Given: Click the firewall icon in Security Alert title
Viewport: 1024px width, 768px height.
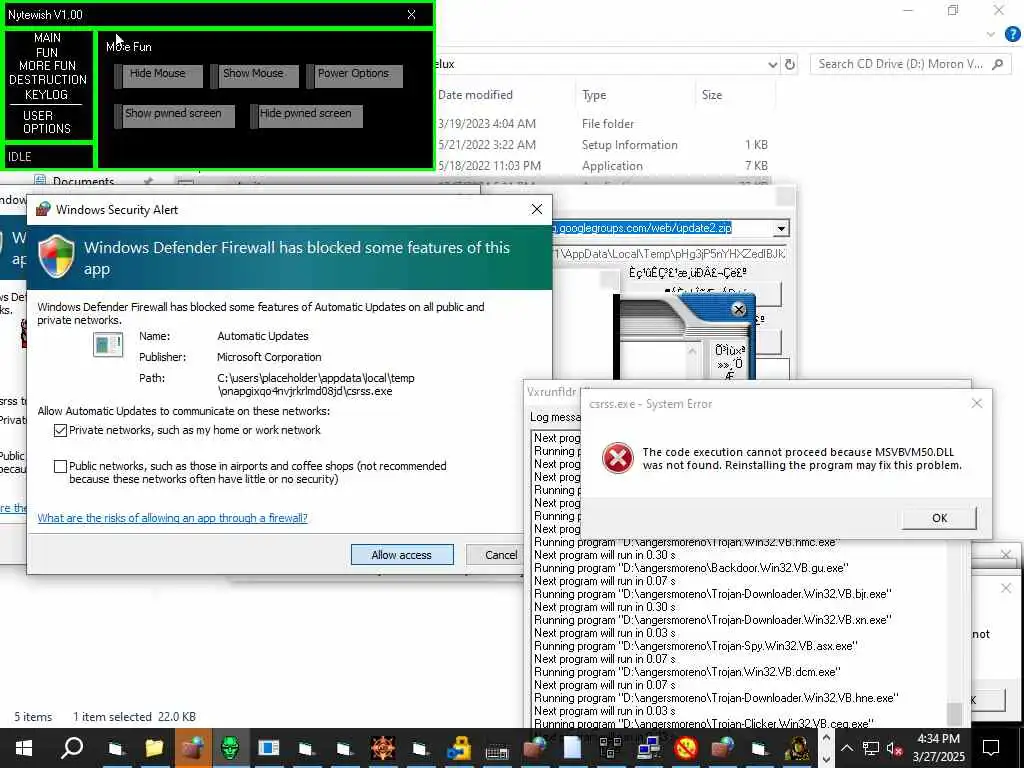Looking at the screenshot, I should click(x=43, y=209).
